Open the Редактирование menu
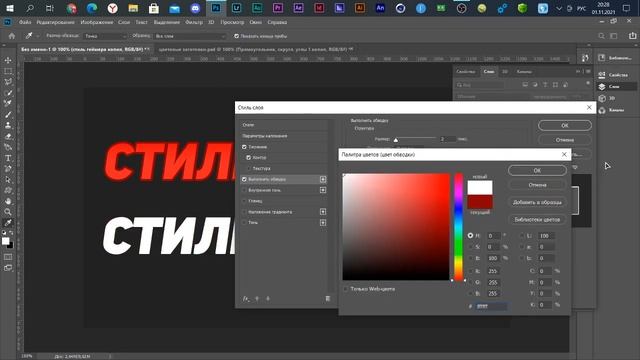 [56, 22]
